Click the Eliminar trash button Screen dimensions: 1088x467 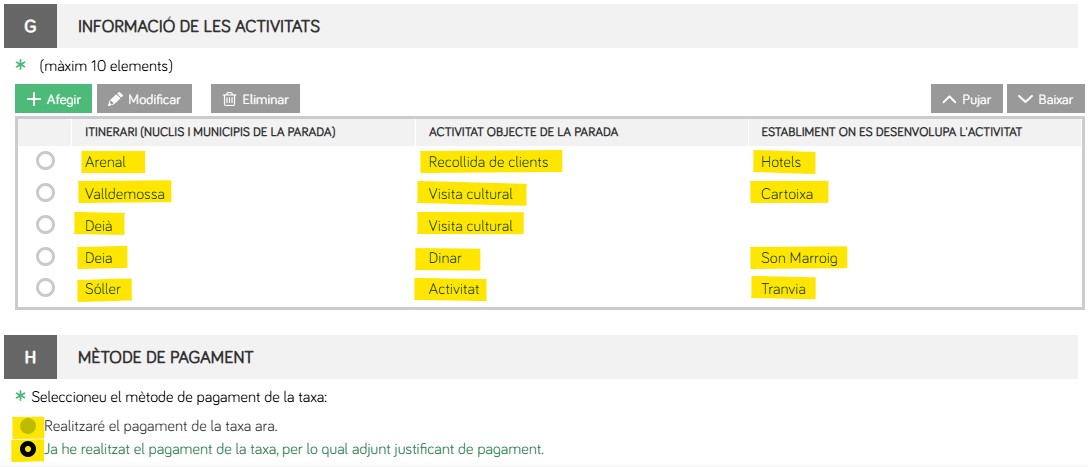tap(255, 100)
